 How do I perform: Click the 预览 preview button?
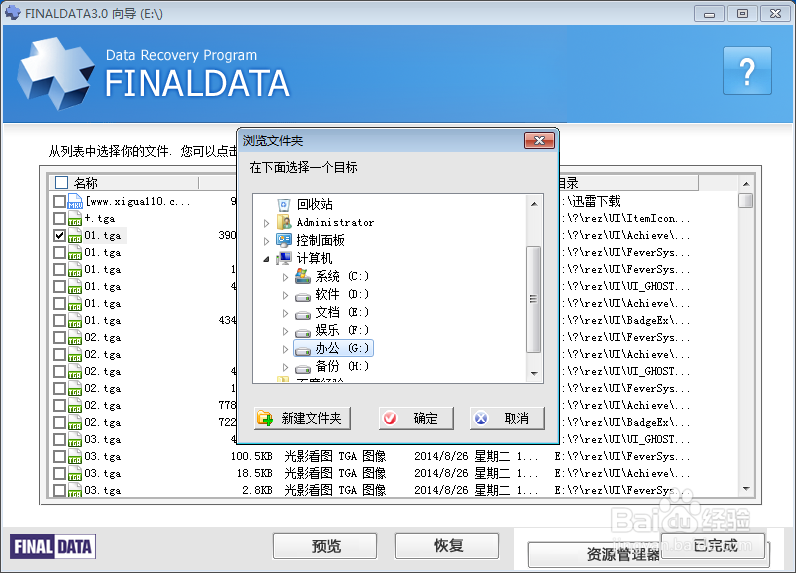(x=325, y=546)
